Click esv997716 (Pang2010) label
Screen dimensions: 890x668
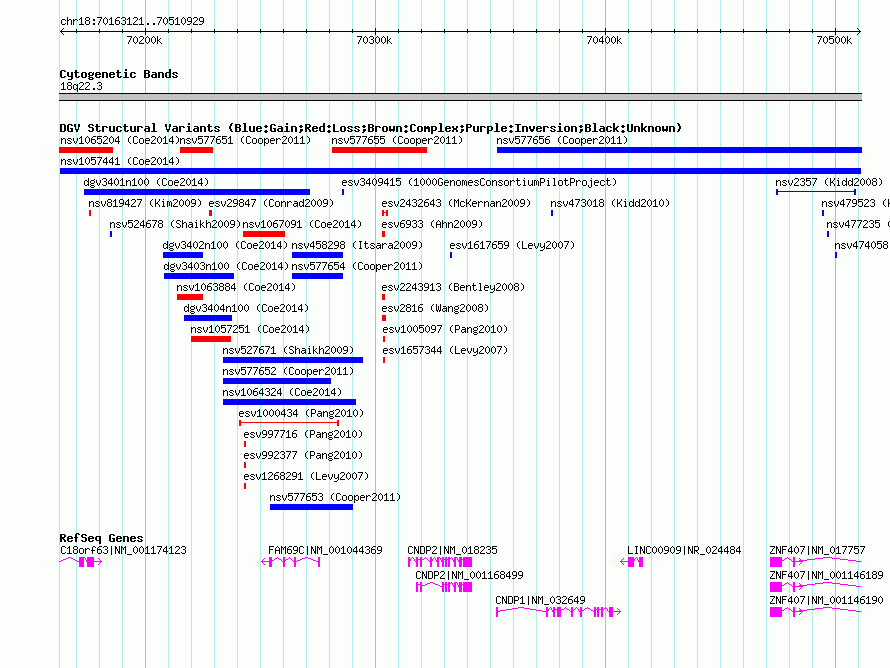point(303,434)
